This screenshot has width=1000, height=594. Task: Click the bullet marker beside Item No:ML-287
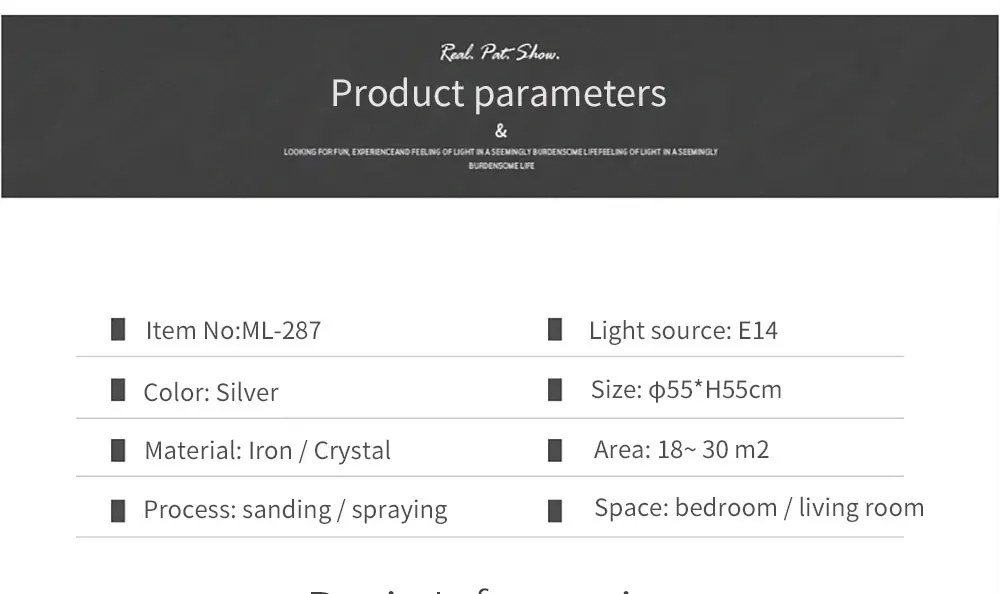118,329
